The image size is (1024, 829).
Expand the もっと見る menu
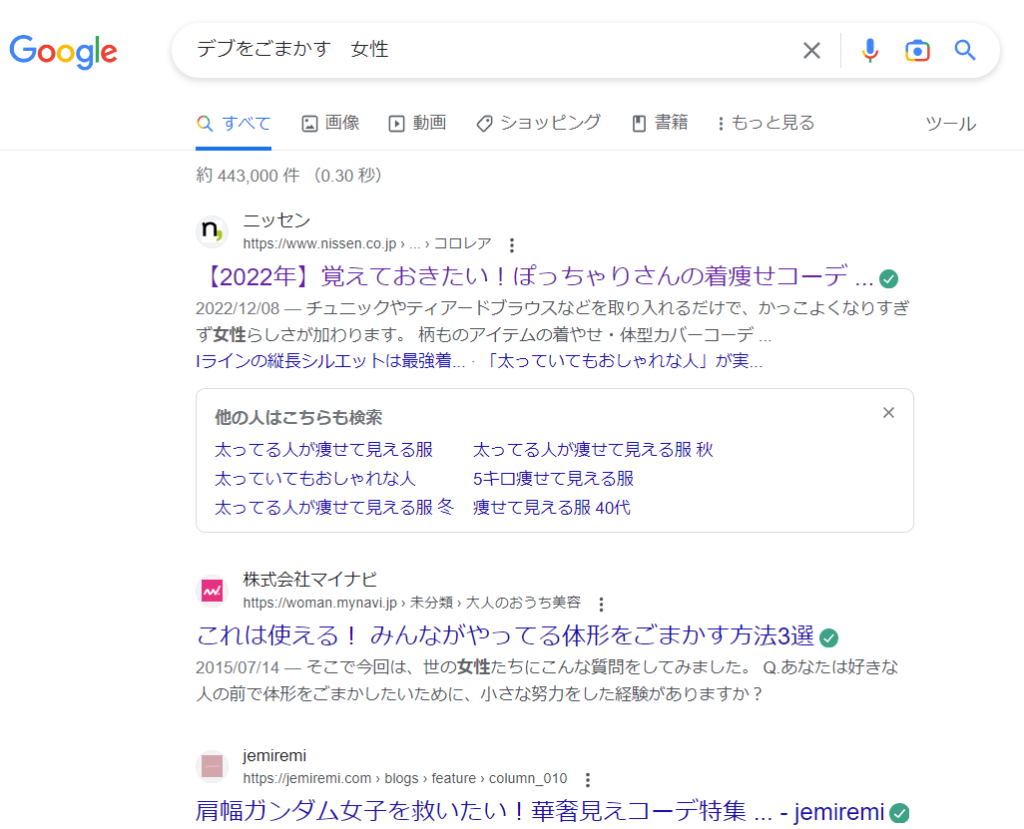[x=766, y=123]
